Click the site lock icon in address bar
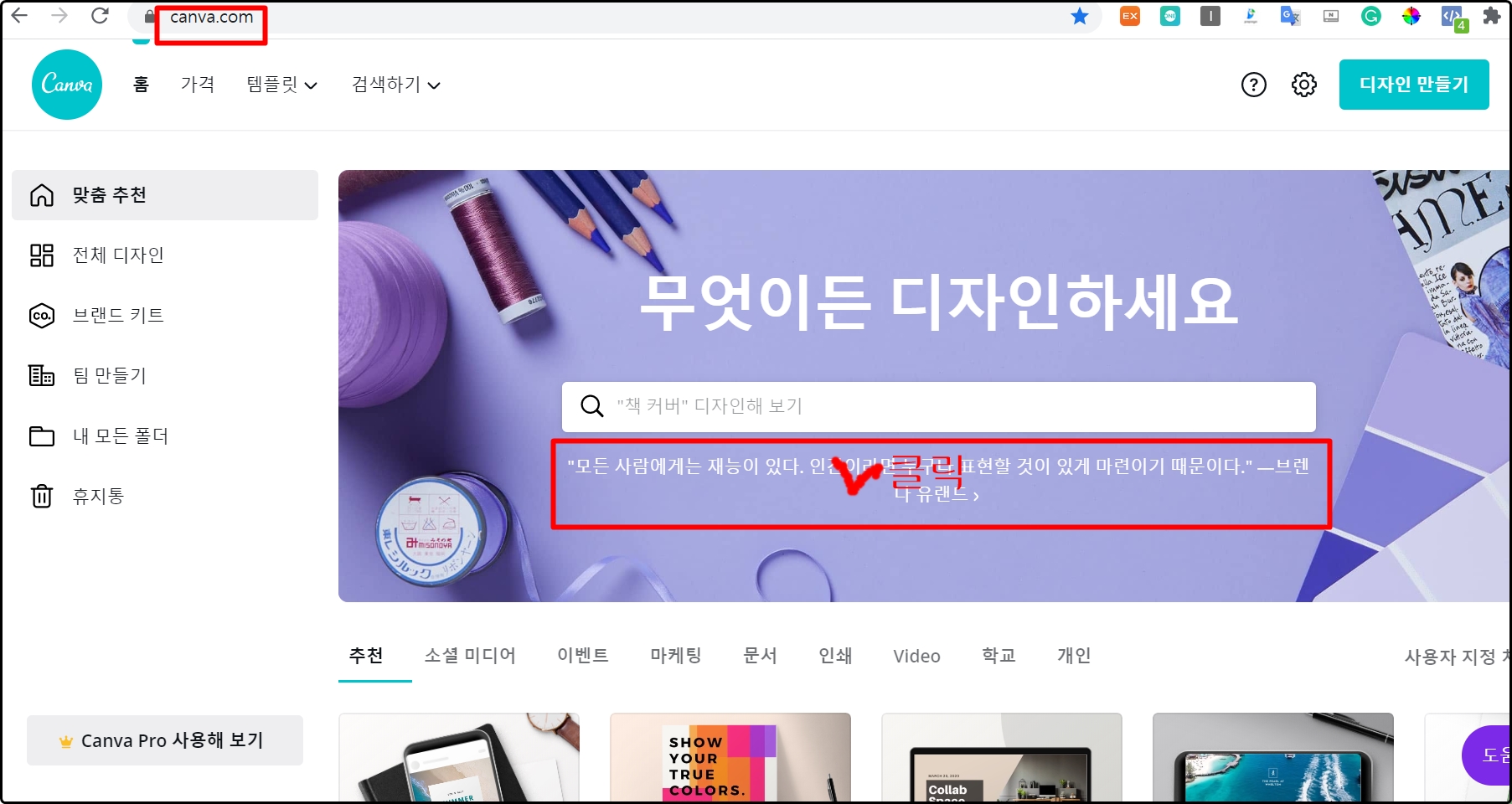This screenshot has width=1512, height=804. [150, 16]
